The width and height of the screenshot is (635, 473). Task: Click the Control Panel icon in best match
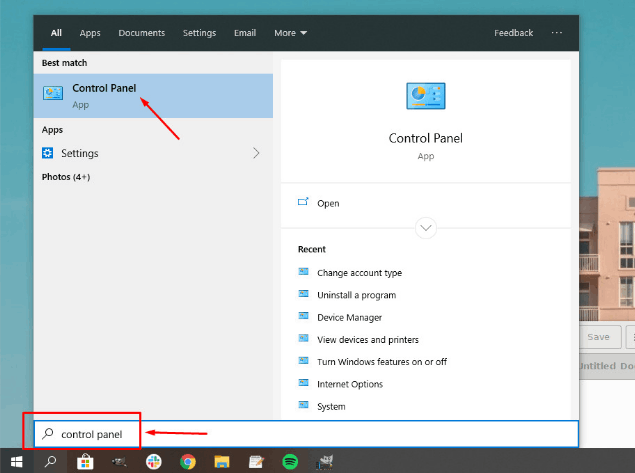pos(53,93)
